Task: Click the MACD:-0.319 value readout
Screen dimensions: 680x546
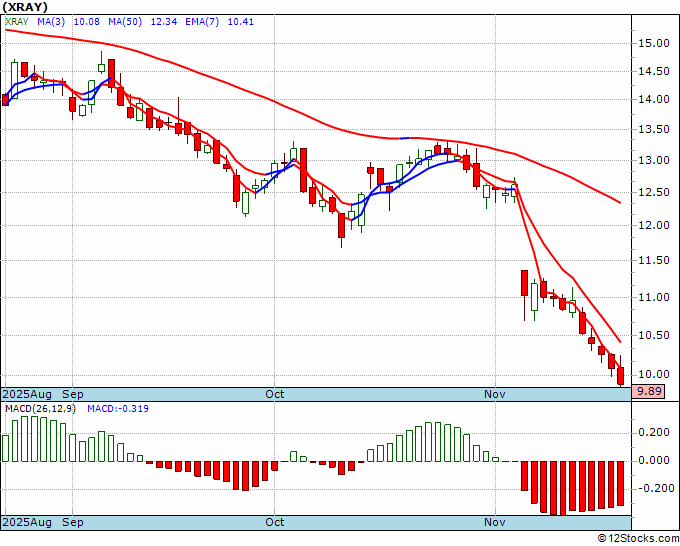Action: coord(118,409)
